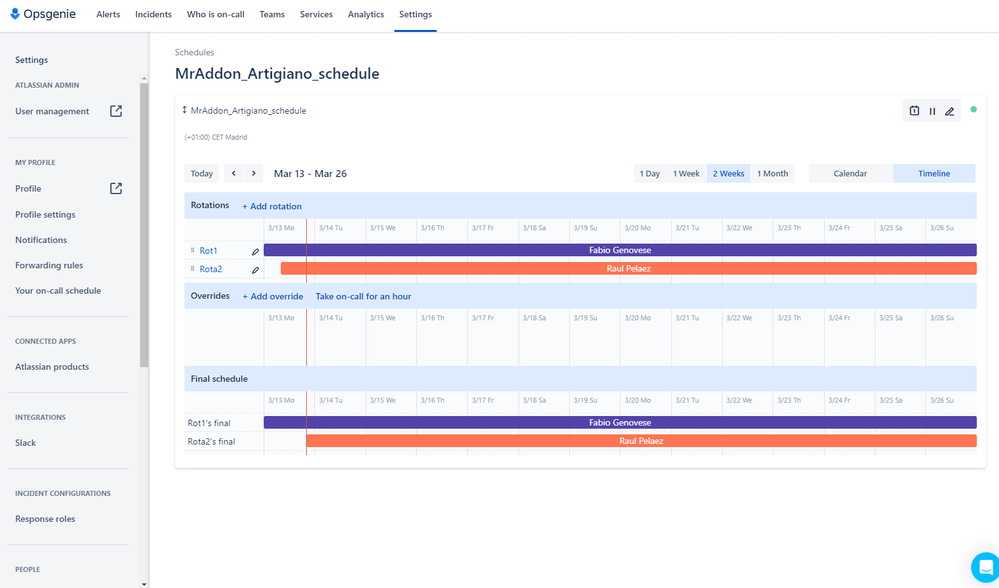
Task: Switch to the Who is on-call tab
Action: tap(215, 14)
